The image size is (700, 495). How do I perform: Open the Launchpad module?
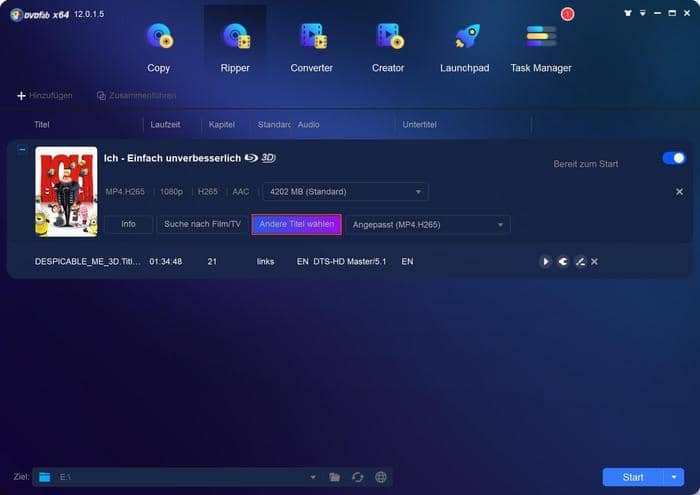pyautogui.click(x=464, y=48)
